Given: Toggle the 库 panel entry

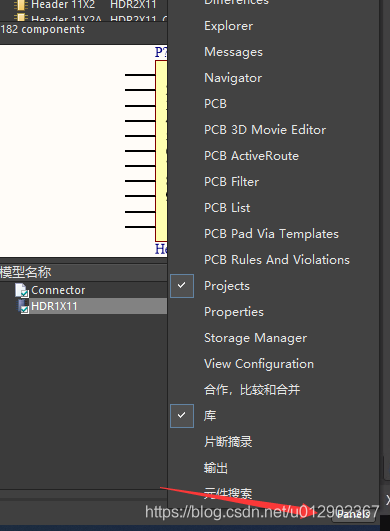Looking at the screenshot, I should click(210, 416).
